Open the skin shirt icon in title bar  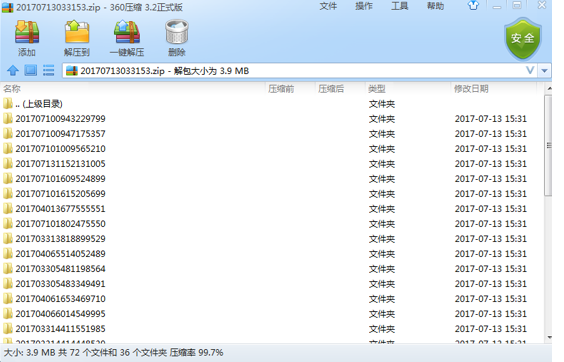(473, 5)
